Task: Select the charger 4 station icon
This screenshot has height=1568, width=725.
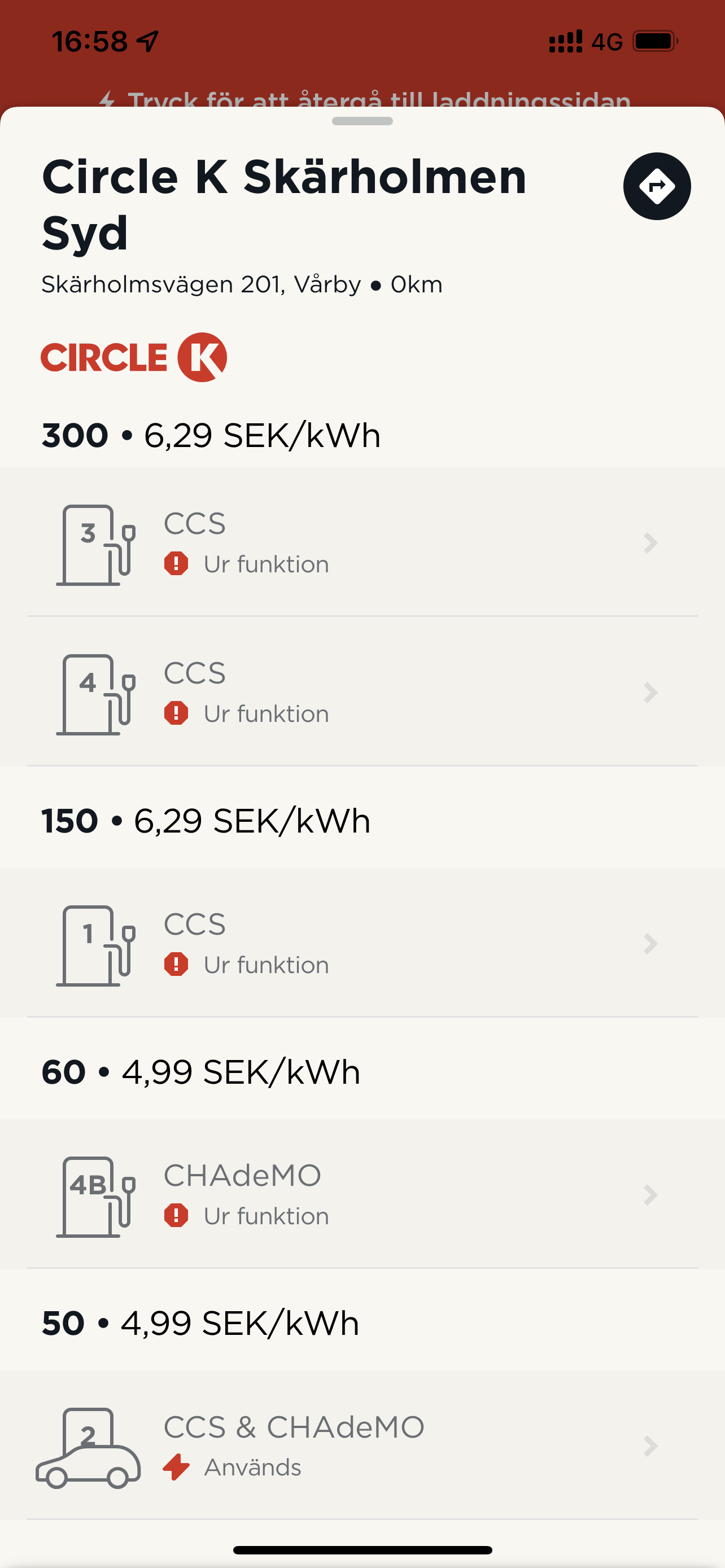Action: click(95, 694)
